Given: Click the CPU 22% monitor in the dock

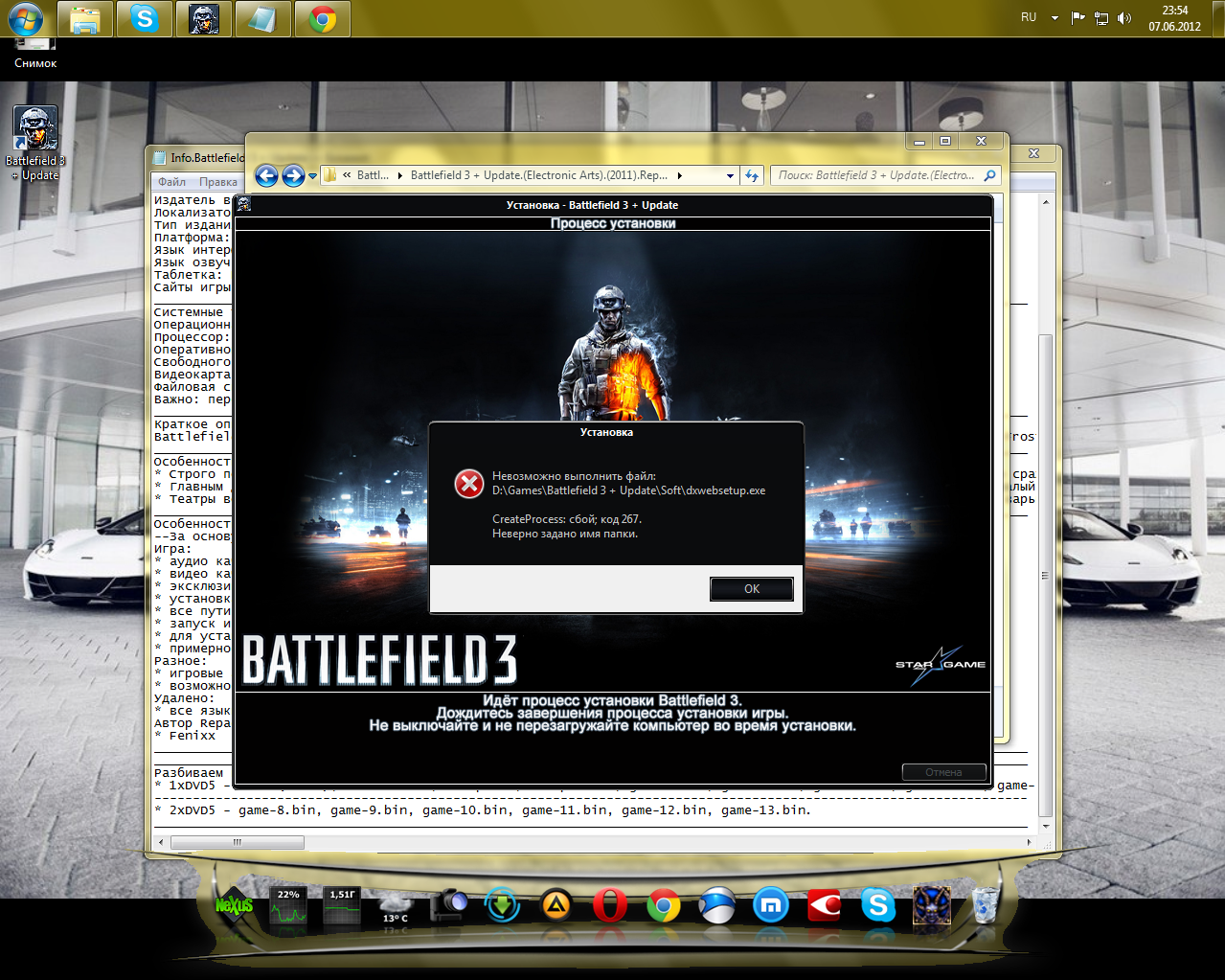Looking at the screenshot, I should click(288, 907).
